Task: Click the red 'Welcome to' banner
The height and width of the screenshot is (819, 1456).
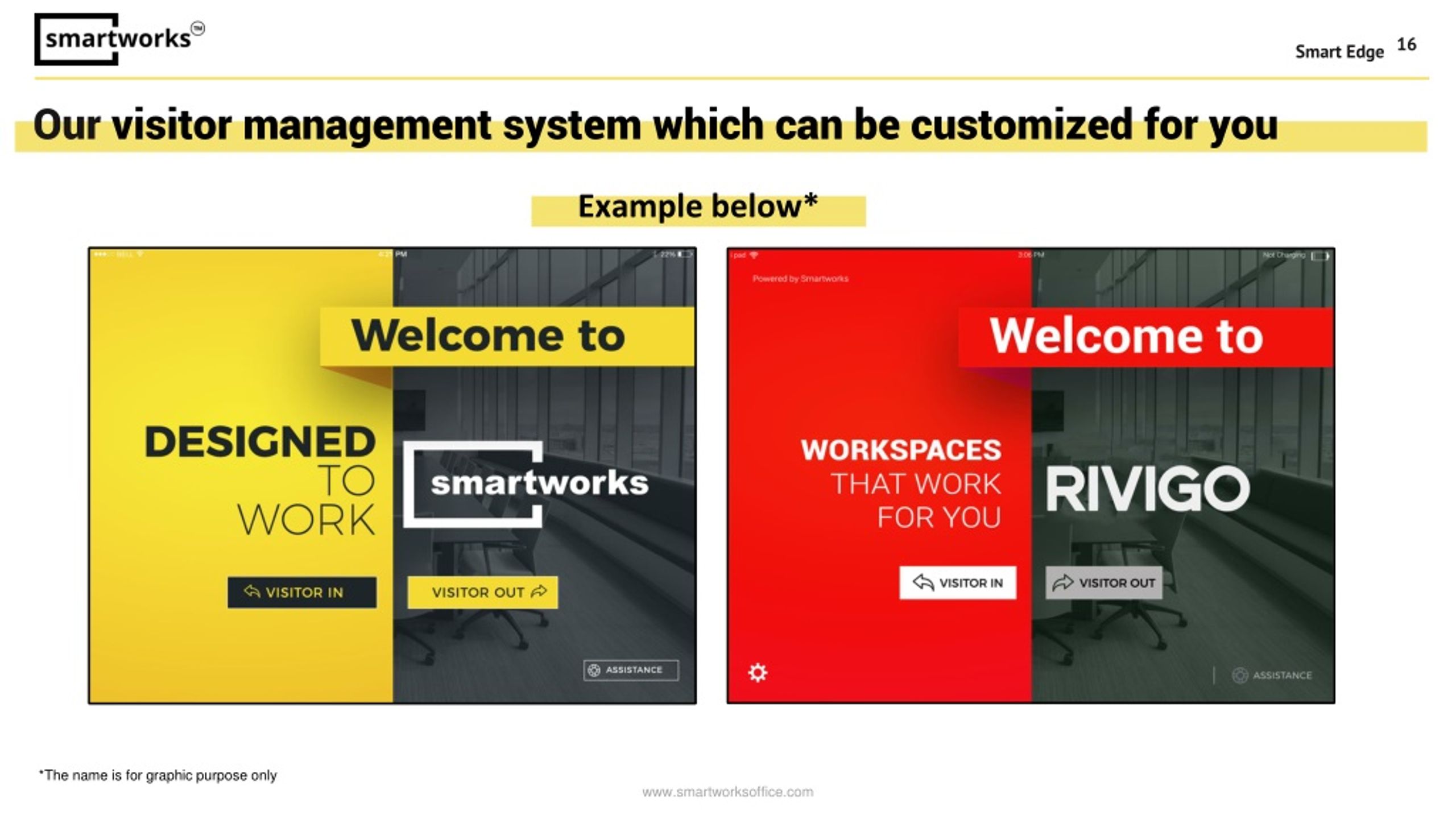Action: click(x=1145, y=337)
